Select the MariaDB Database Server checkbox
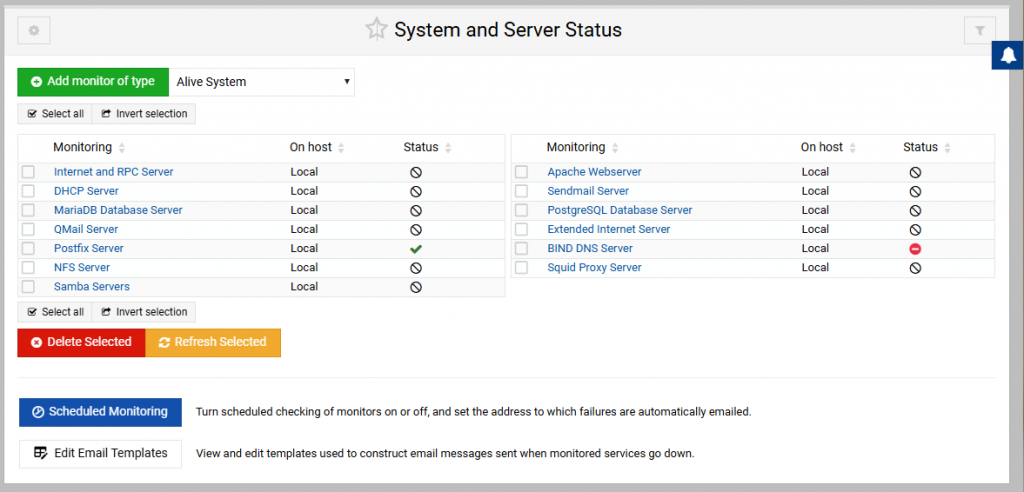 point(28,210)
